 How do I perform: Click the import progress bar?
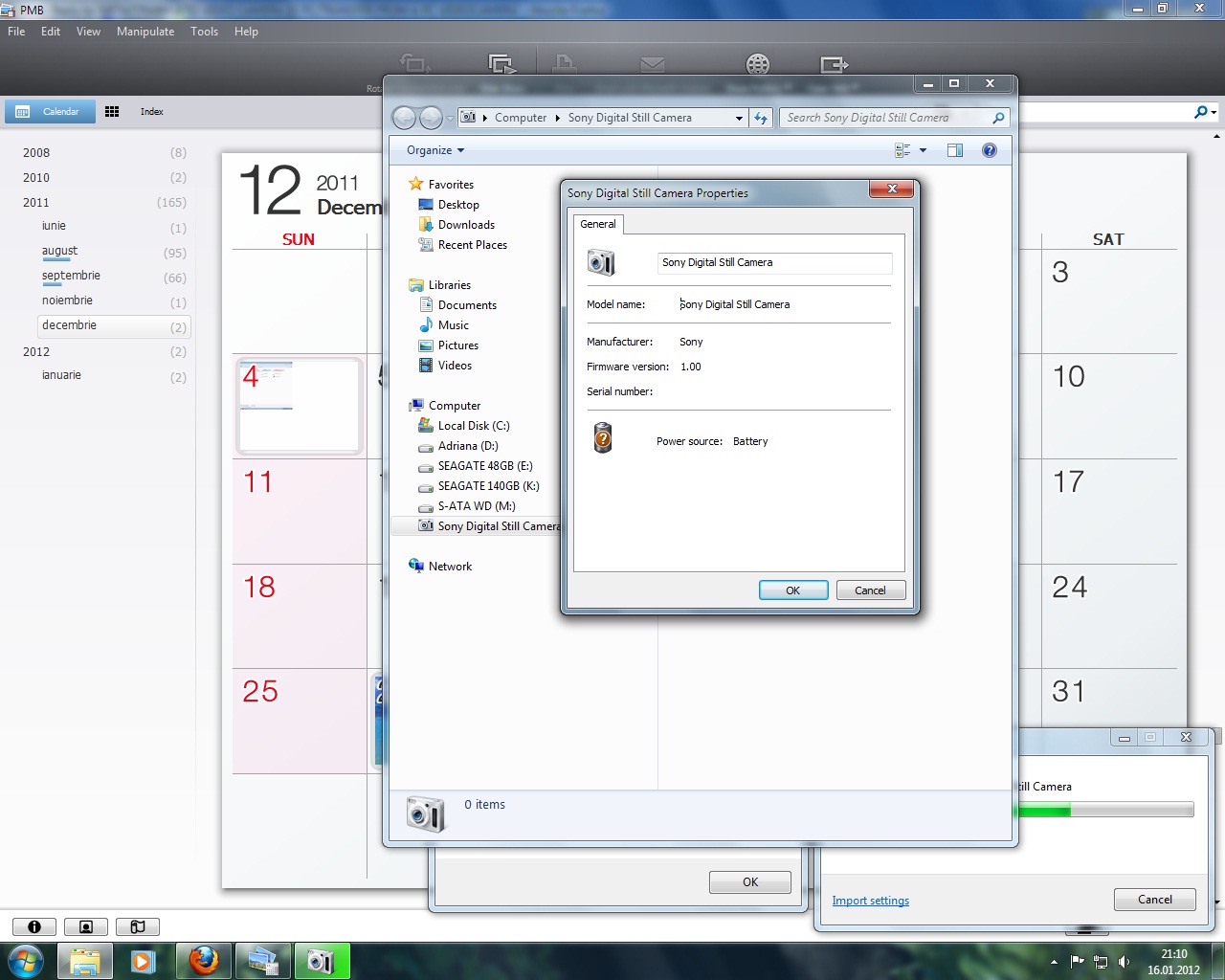(x=1104, y=810)
